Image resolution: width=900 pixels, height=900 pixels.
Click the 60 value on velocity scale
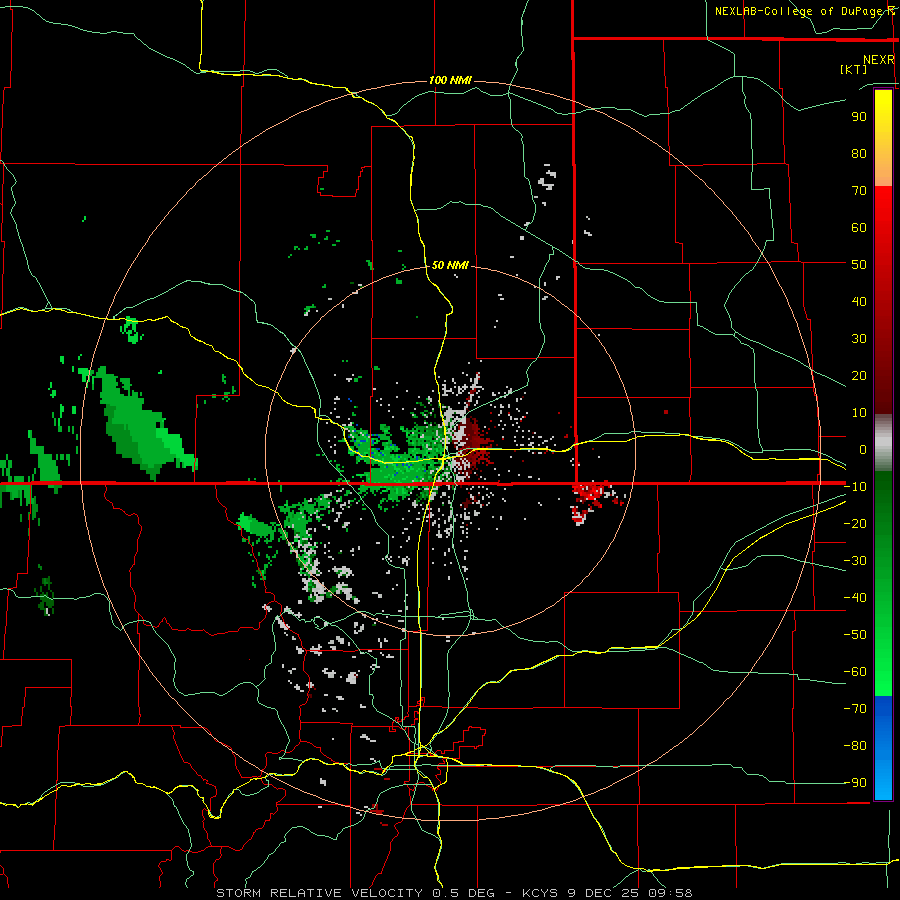pos(859,227)
